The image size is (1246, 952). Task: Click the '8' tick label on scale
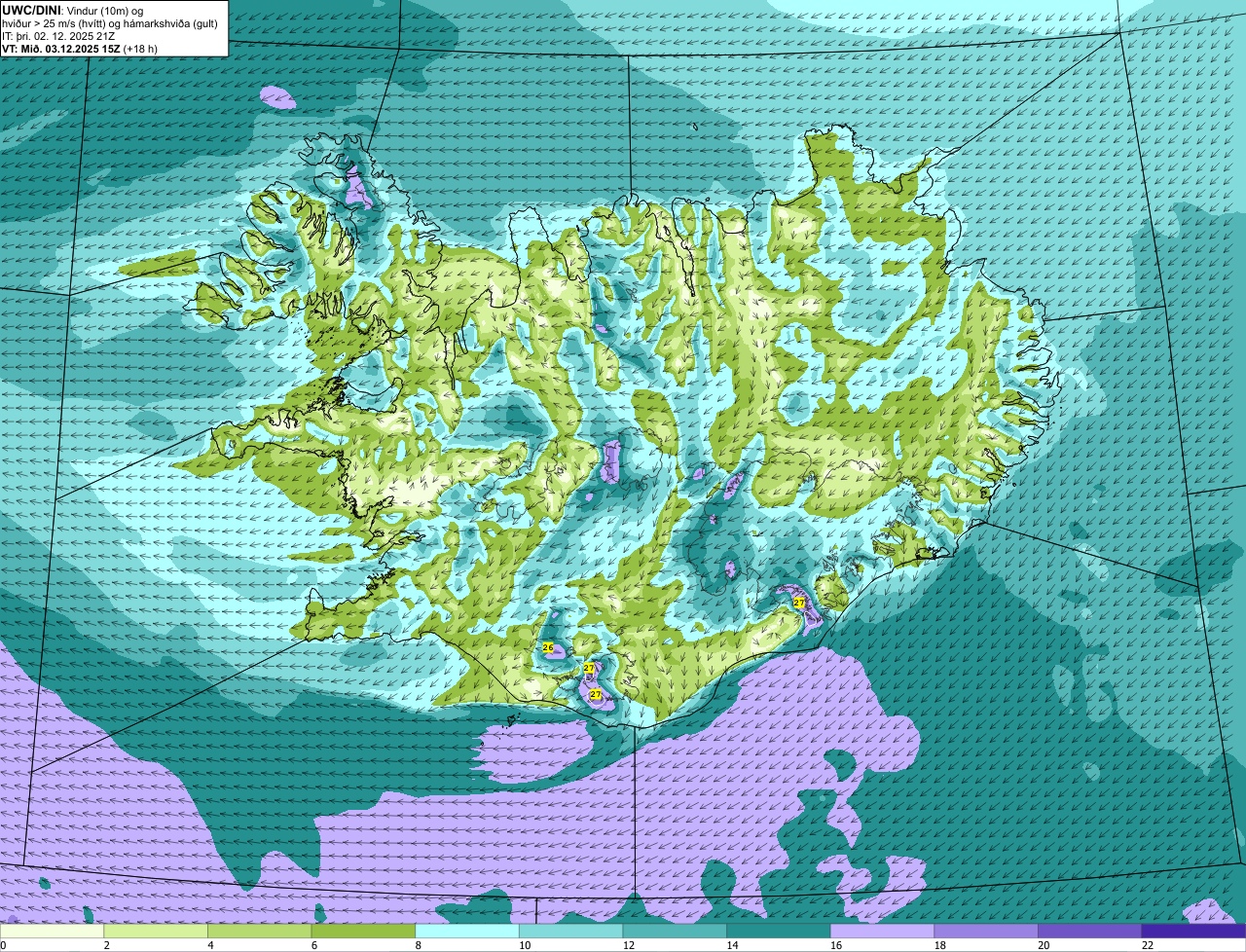[x=418, y=945]
